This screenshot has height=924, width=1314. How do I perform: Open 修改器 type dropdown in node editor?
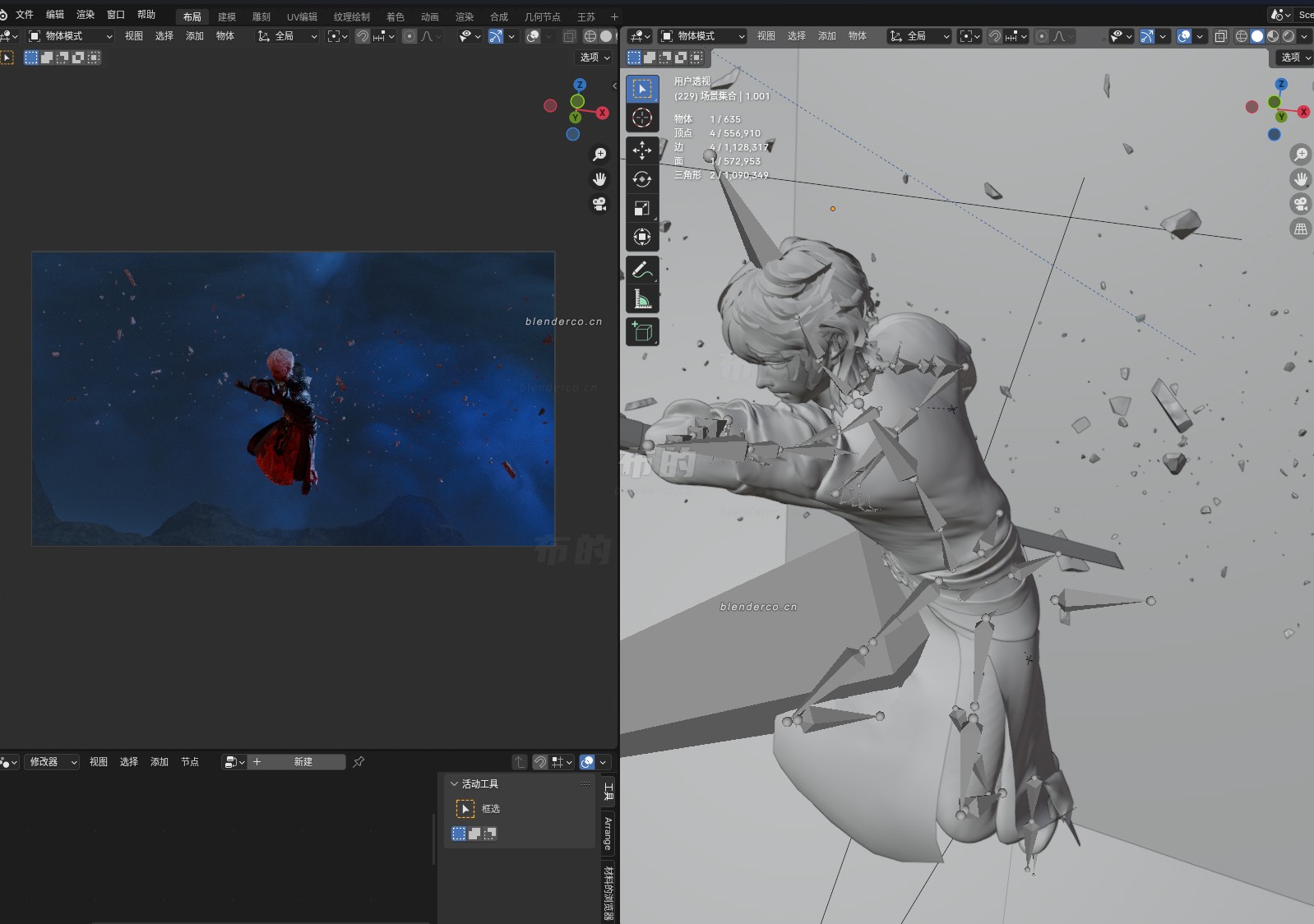(x=51, y=762)
